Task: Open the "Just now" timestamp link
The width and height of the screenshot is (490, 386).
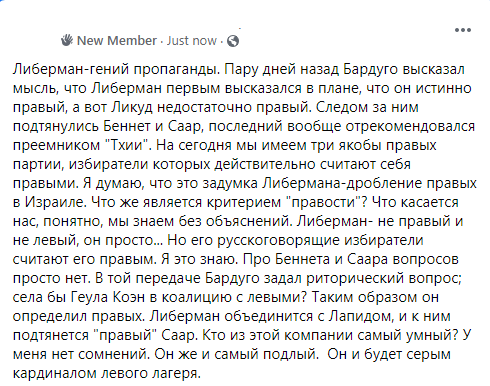Action: click(x=191, y=41)
